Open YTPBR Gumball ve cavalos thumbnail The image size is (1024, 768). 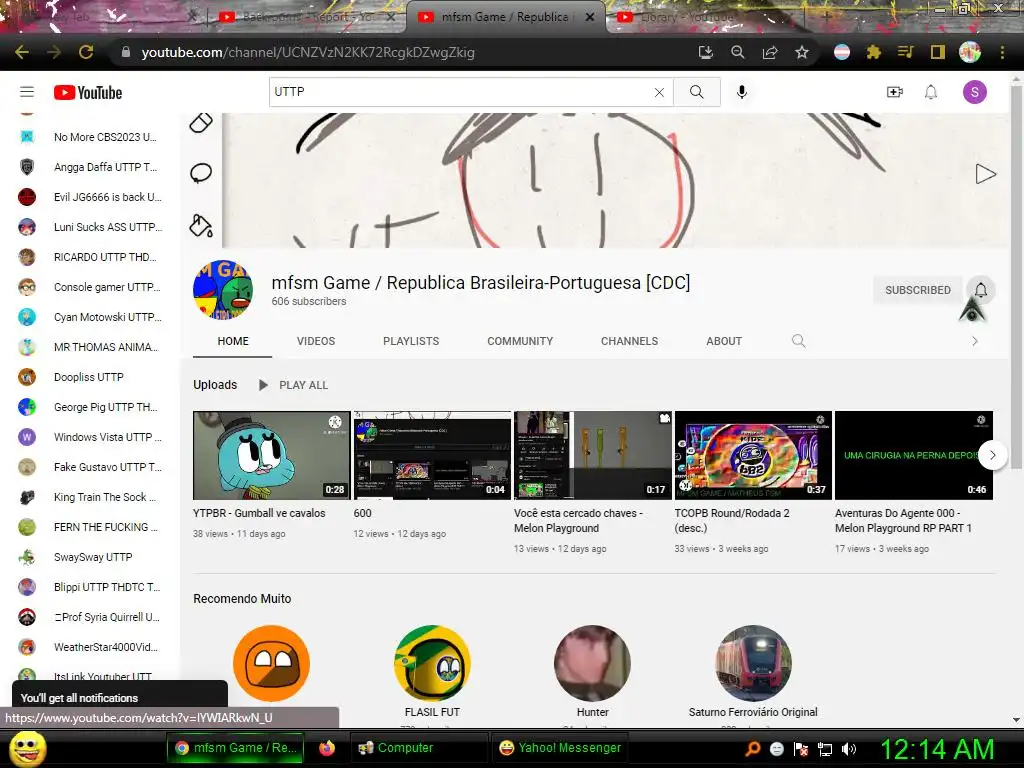272,455
